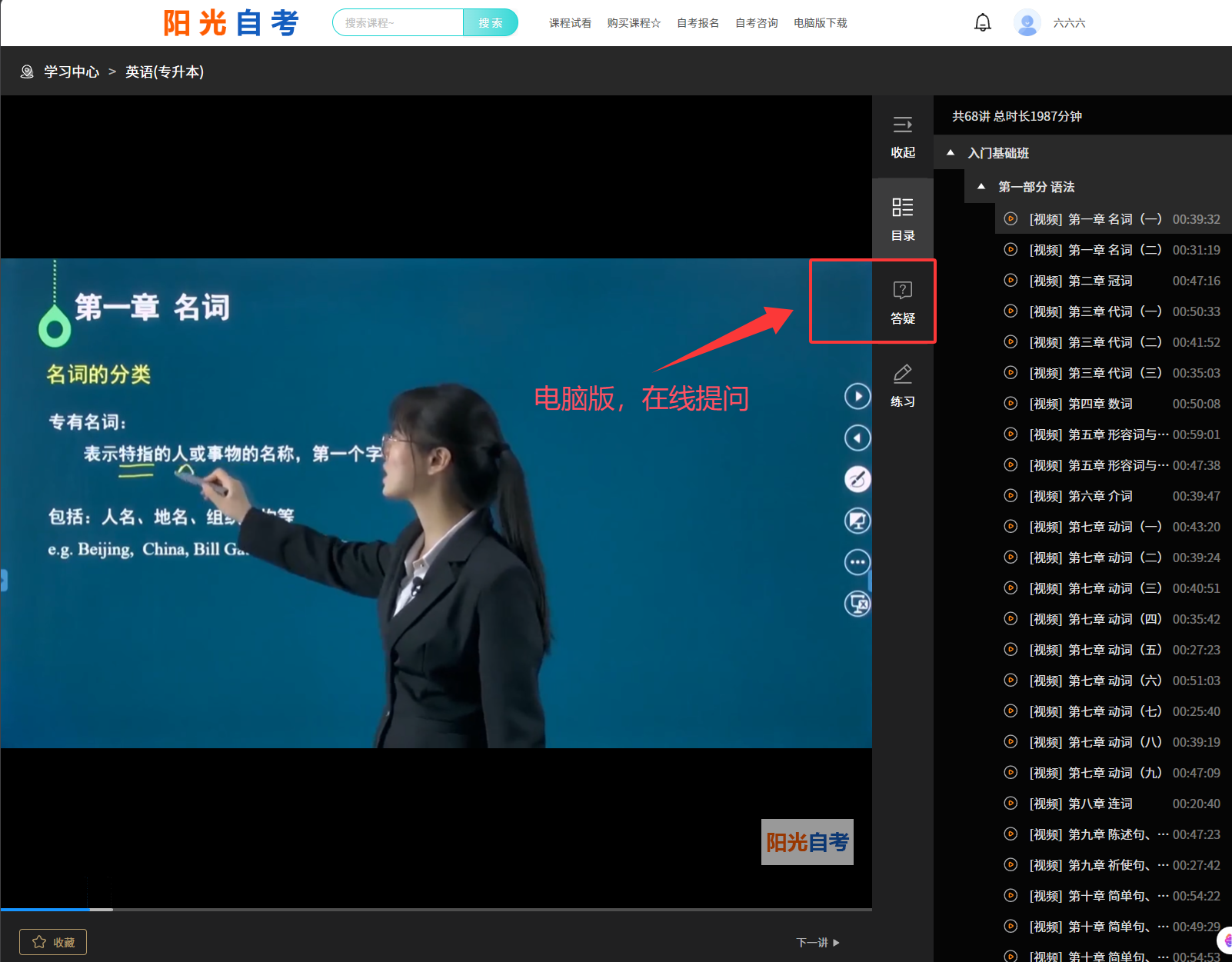Focus the 搜索课程 search input field
Image resolution: width=1232 pixels, height=962 pixels.
click(398, 22)
